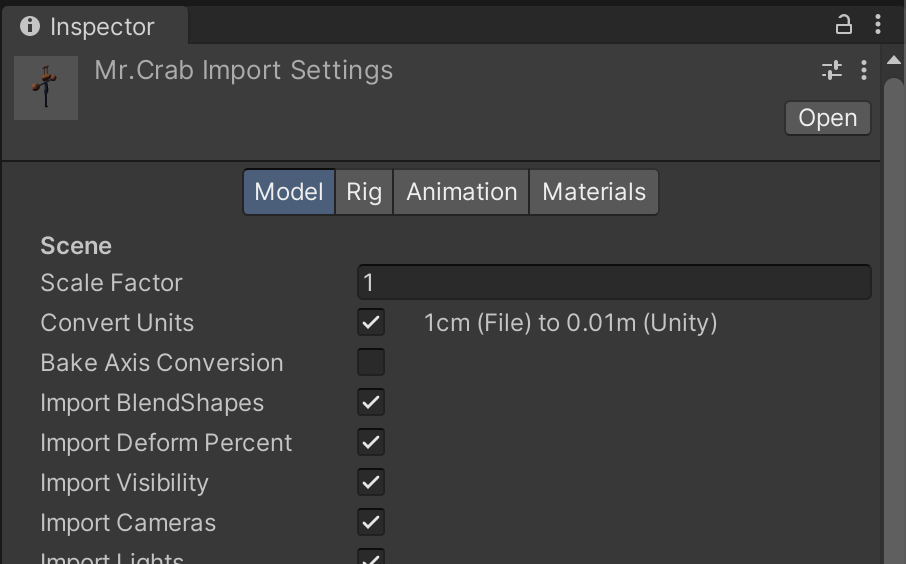This screenshot has width=906, height=564.
Task: Select the Model tab
Action: pyautogui.click(x=288, y=192)
